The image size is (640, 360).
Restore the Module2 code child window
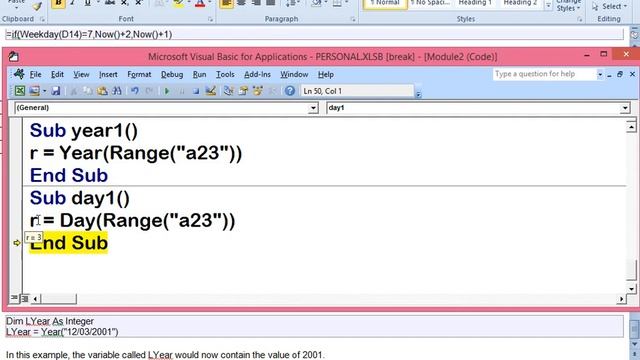(620, 74)
